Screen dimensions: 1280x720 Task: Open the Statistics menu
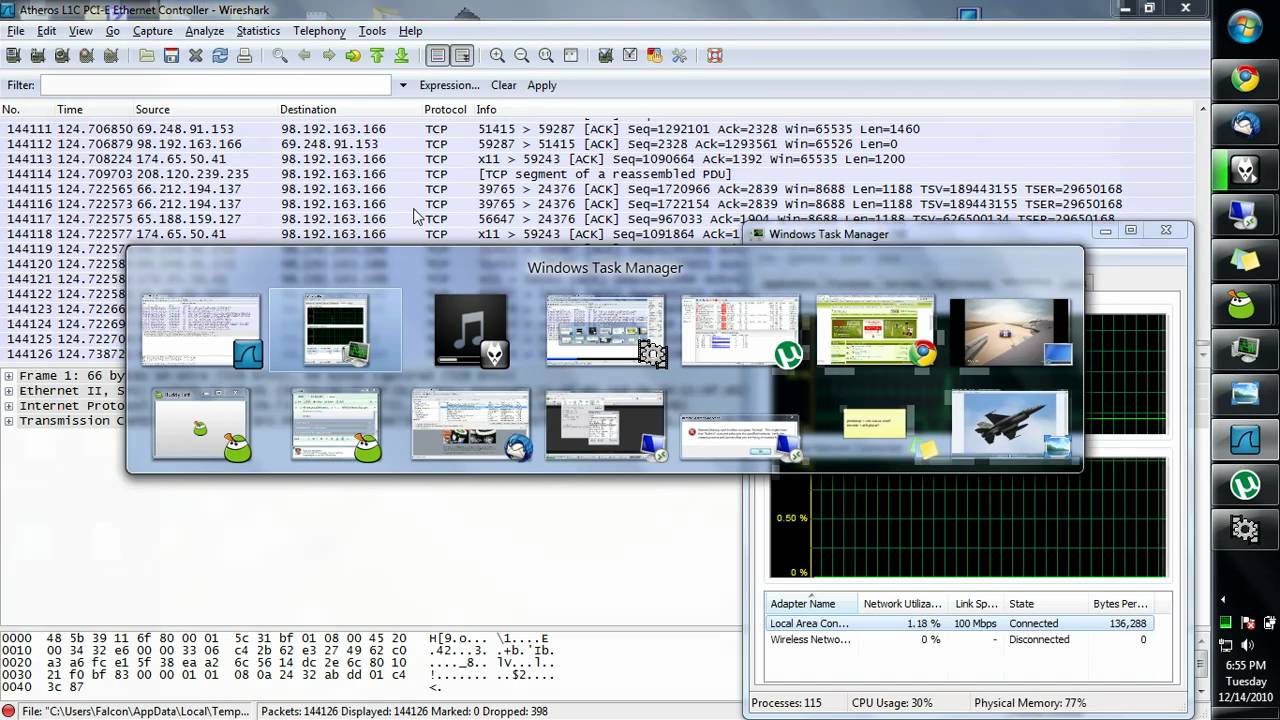(x=258, y=31)
